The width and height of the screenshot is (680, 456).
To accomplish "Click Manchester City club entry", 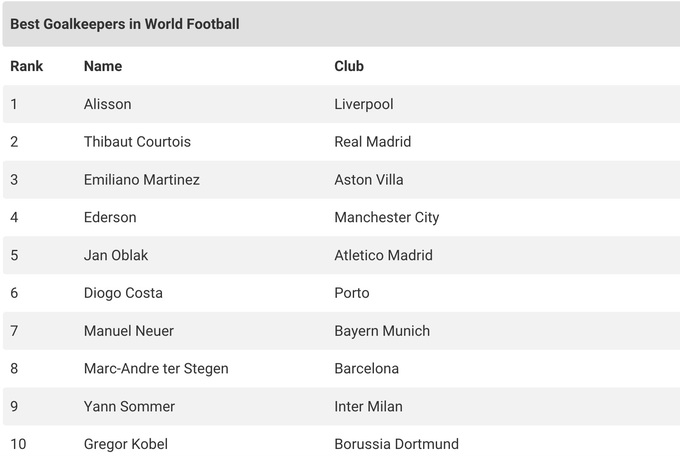I will click(386, 217).
